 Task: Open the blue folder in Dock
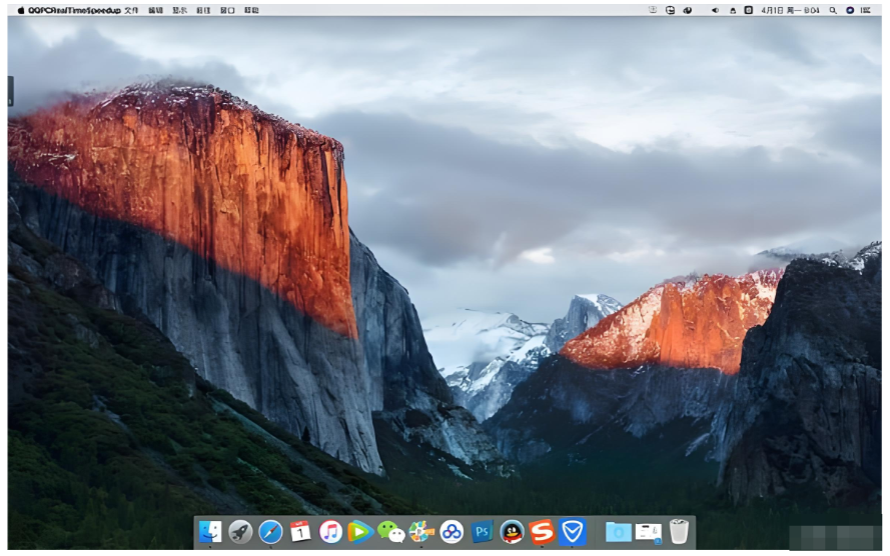[x=618, y=532]
